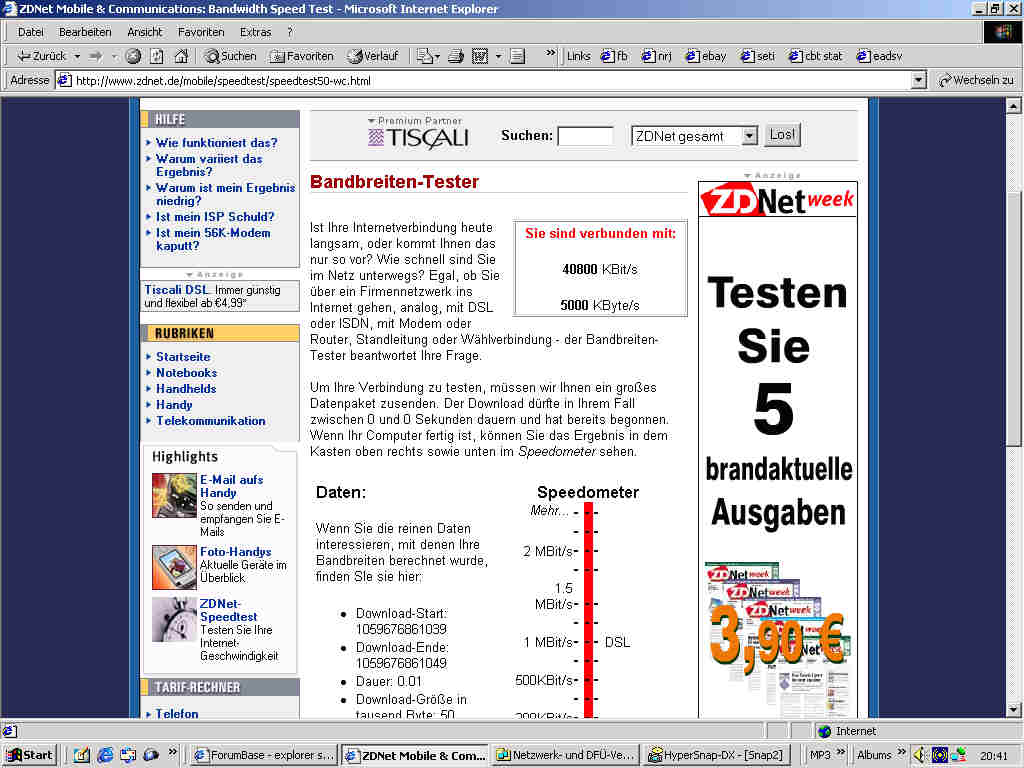Click the ZDNet week advertisement banner

pos(777,449)
